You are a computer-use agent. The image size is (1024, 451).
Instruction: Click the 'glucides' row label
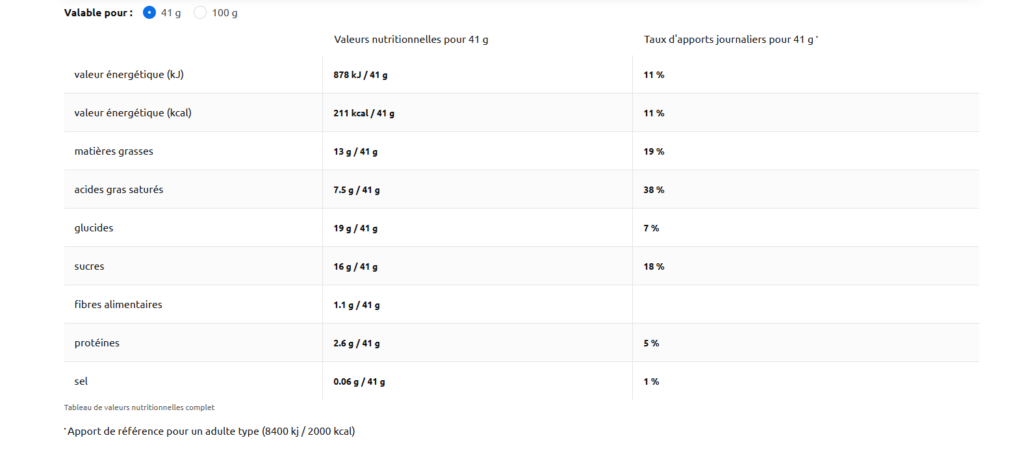[x=94, y=227]
